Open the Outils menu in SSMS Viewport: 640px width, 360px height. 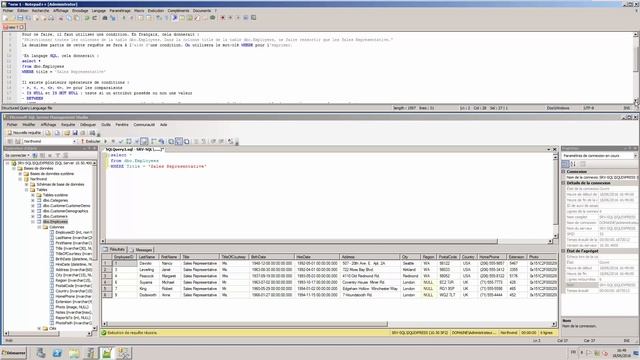[106, 124]
